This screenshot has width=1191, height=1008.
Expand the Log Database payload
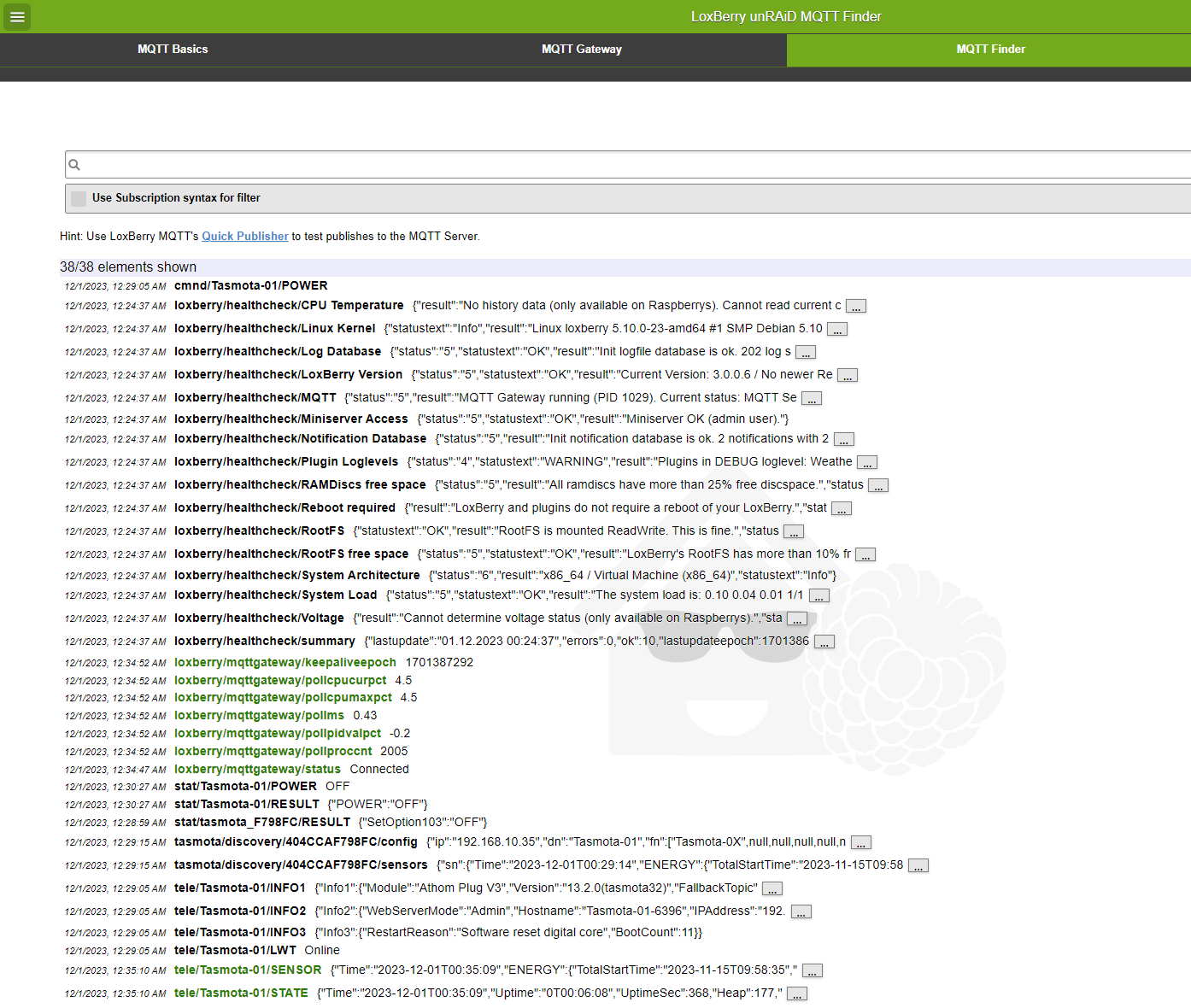(805, 353)
